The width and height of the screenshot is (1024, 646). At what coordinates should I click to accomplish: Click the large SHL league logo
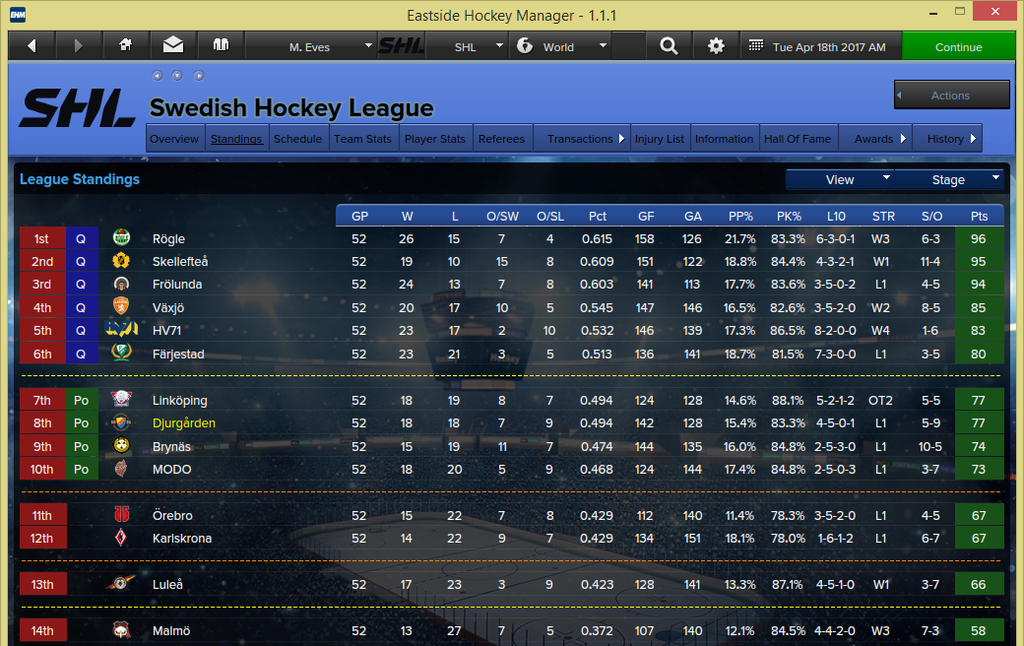(x=77, y=108)
